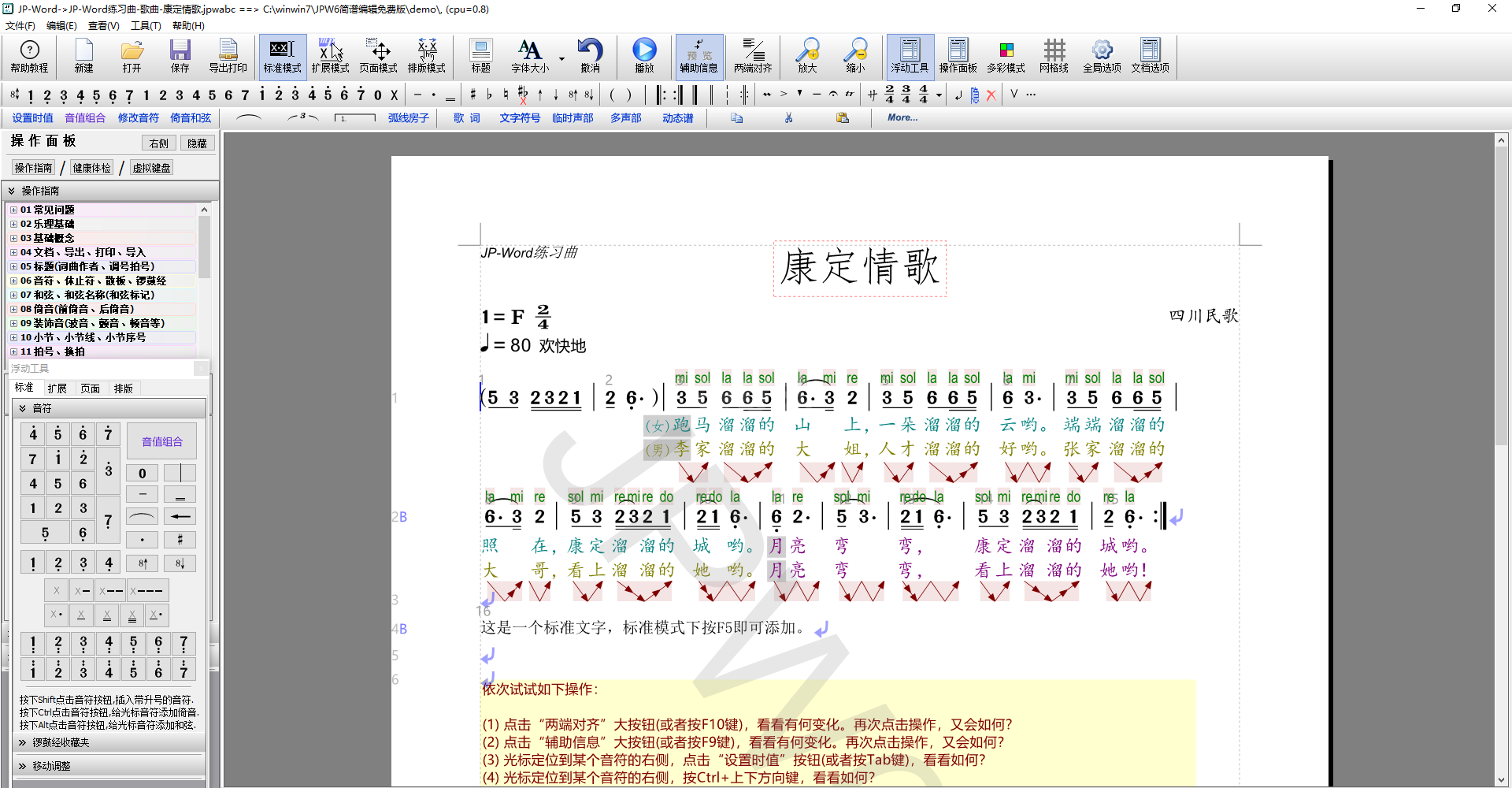Expand tree item 02 乐理基础
Screen dimensions: 1512x788
13,224
